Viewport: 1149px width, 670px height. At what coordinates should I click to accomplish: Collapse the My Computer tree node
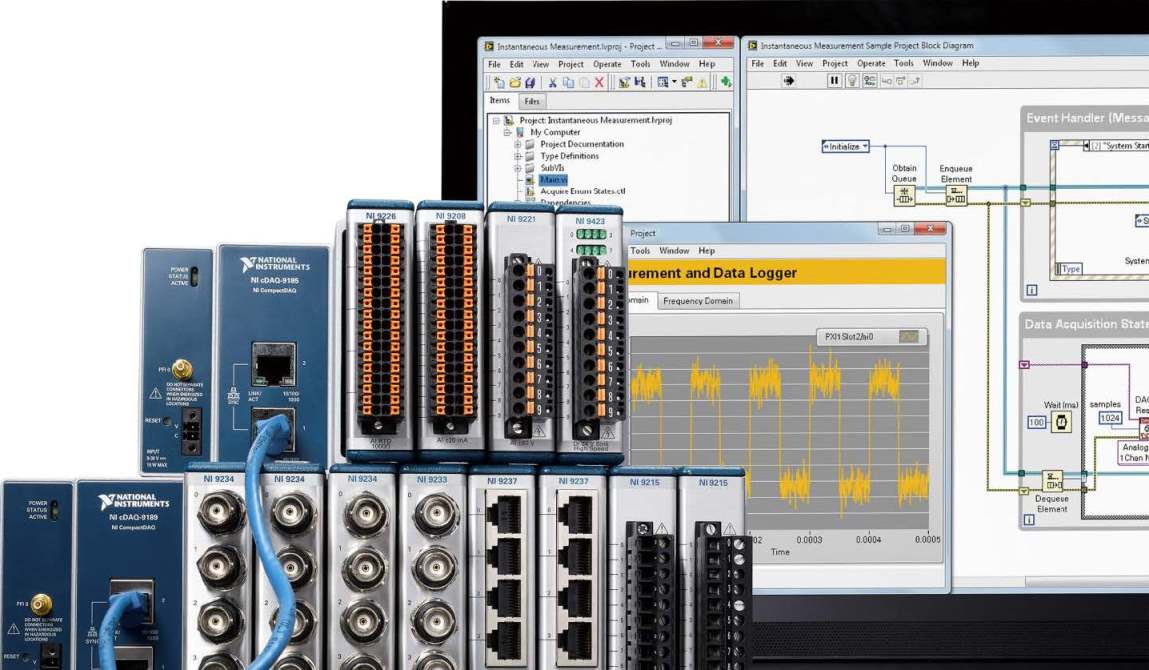[507, 132]
